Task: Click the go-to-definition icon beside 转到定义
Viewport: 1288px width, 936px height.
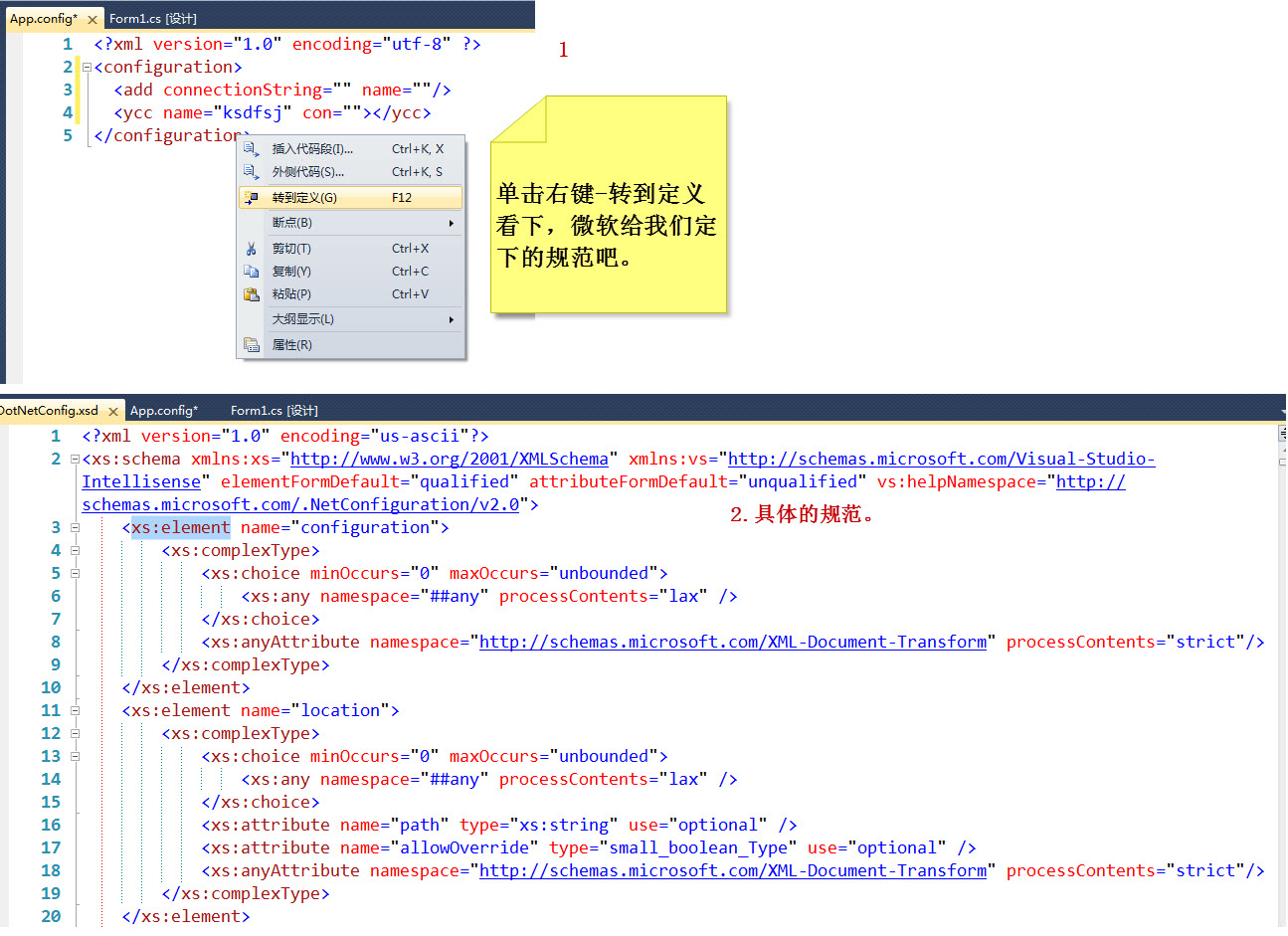Action: 251,198
